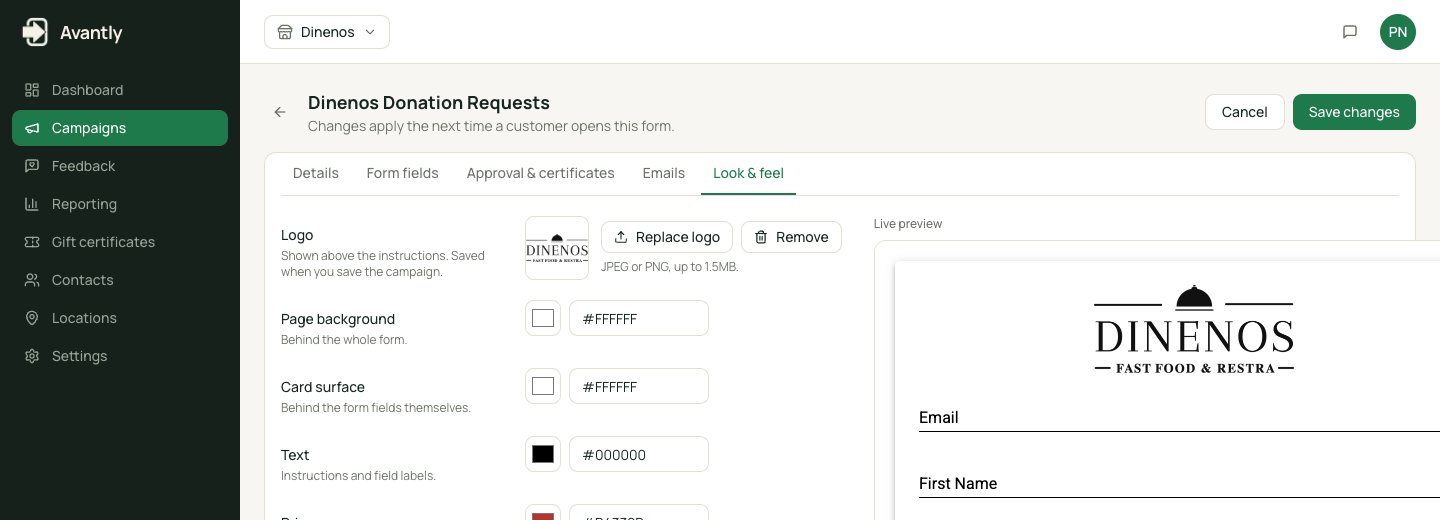
Task: Open the PN user avatar menu
Action: pos(1398,32)
